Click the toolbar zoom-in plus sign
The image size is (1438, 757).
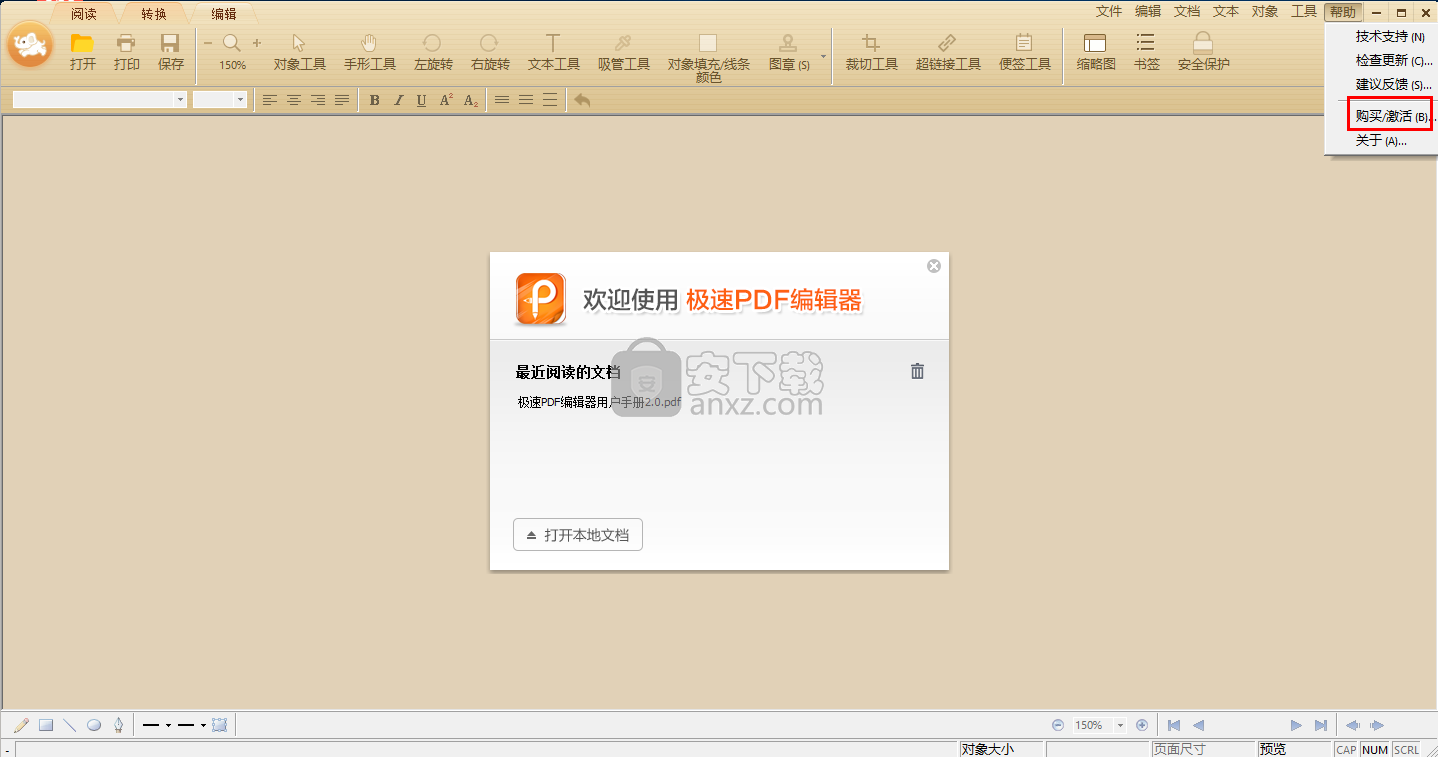coord(257,43)
